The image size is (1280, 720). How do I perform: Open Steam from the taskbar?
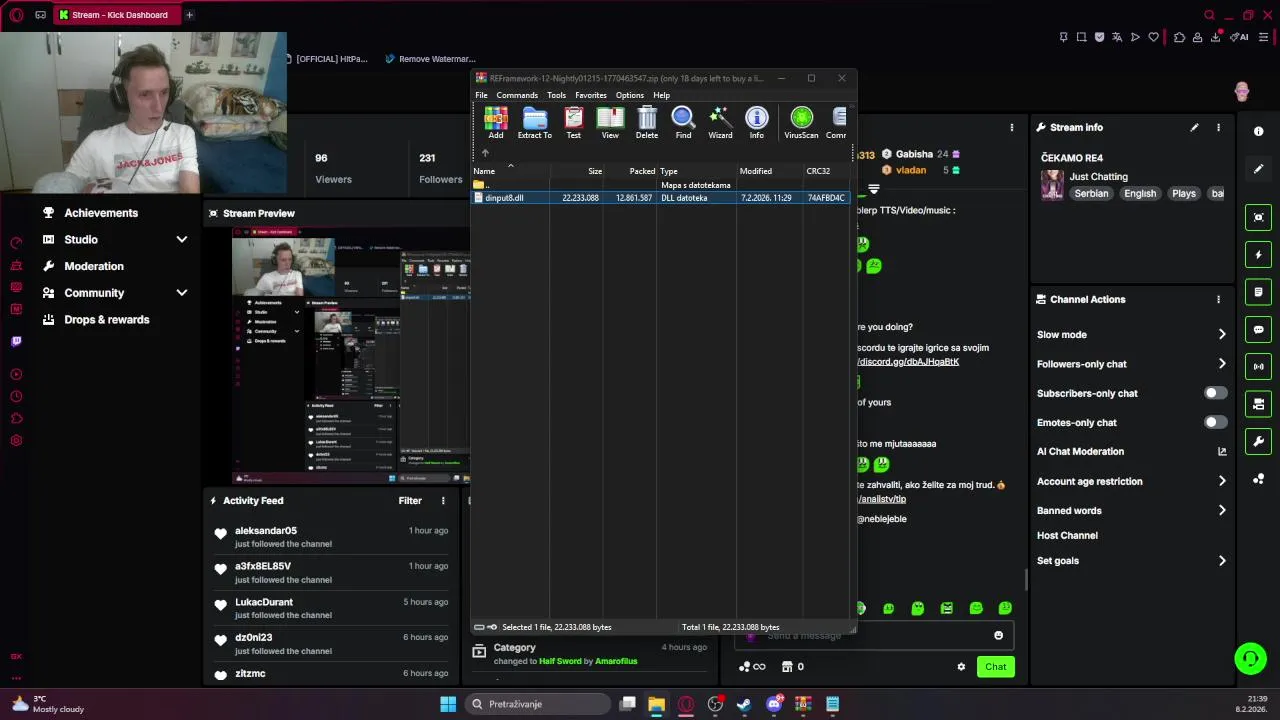pos(744,704)
